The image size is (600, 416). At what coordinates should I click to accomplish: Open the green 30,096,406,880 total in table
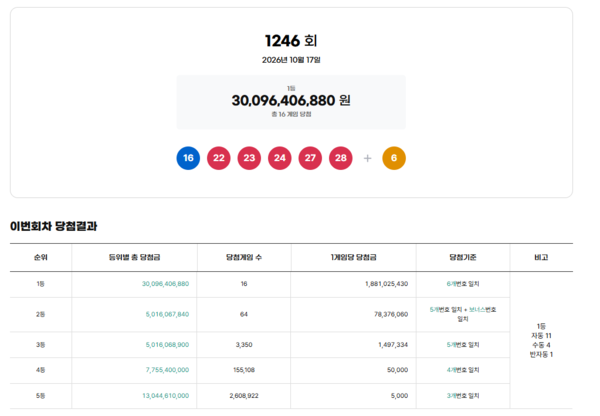coord(165,284)
